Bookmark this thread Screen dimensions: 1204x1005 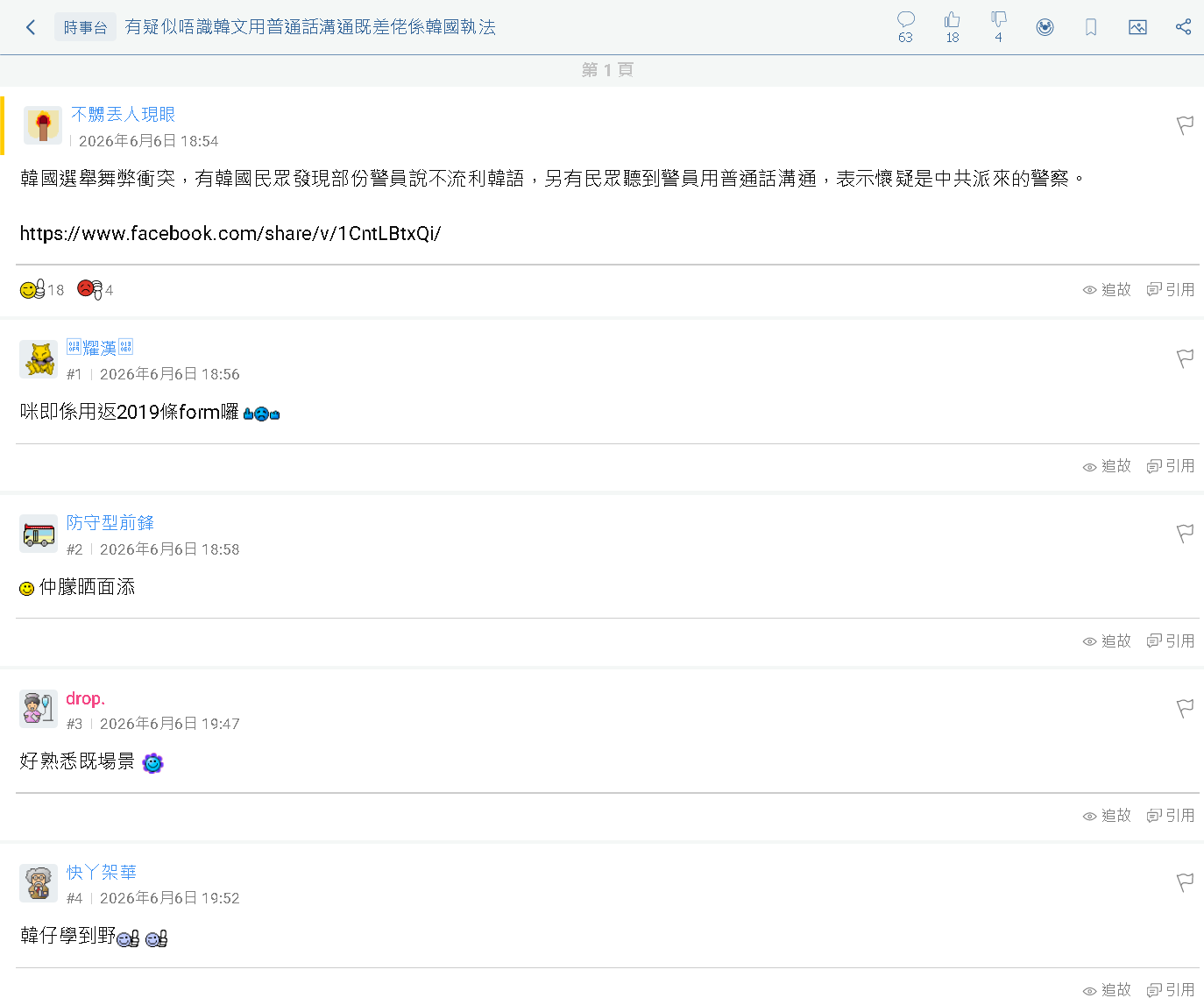click(x=1091, y=27)
